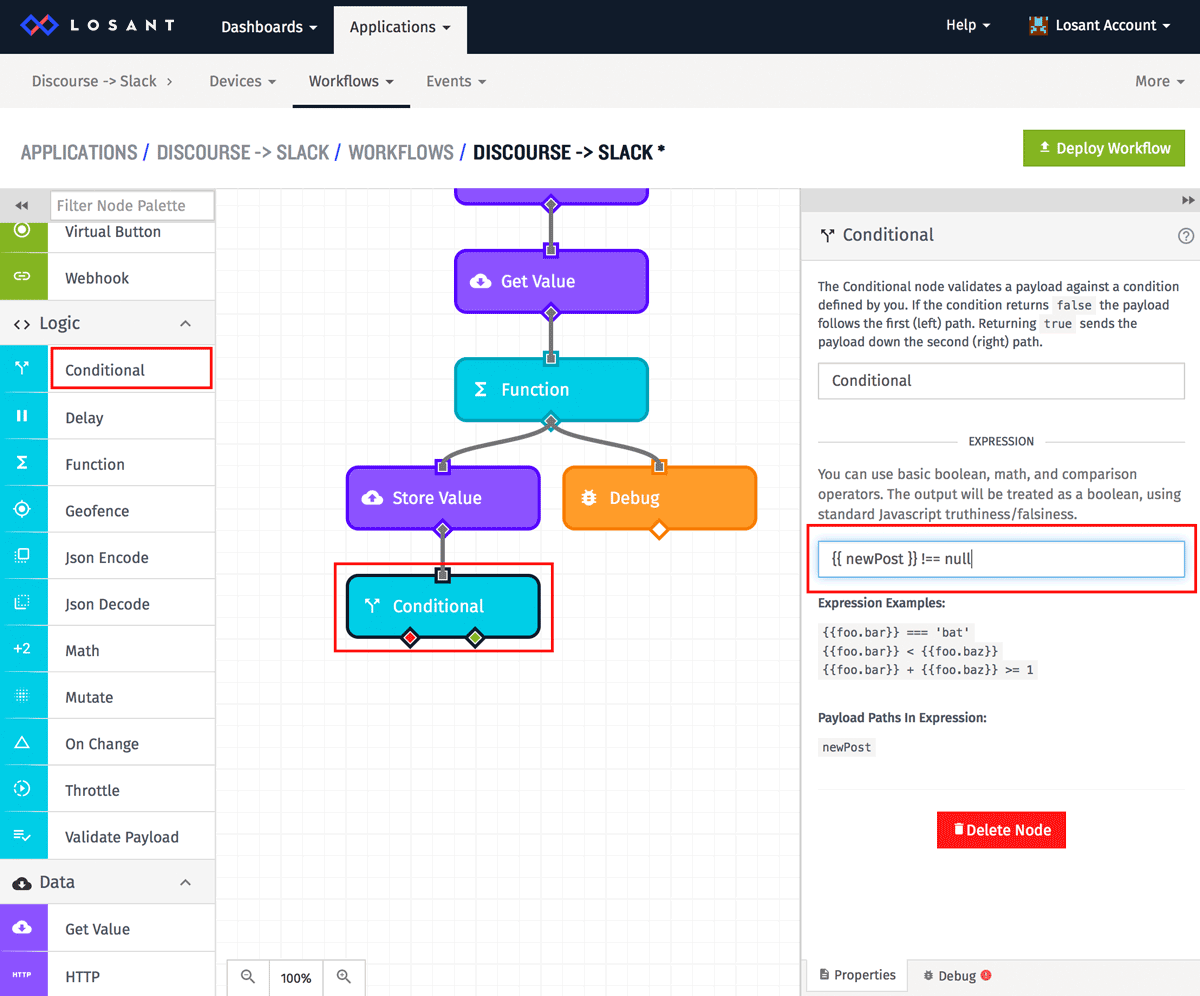Click the Conditional node red false output
The image size is (1200, 996).
(409, 637)
